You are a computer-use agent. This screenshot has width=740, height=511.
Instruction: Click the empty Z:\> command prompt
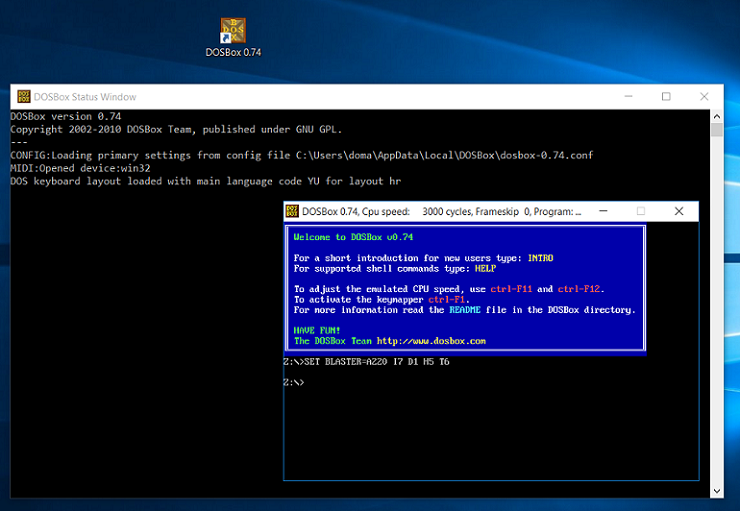[294, 383]
